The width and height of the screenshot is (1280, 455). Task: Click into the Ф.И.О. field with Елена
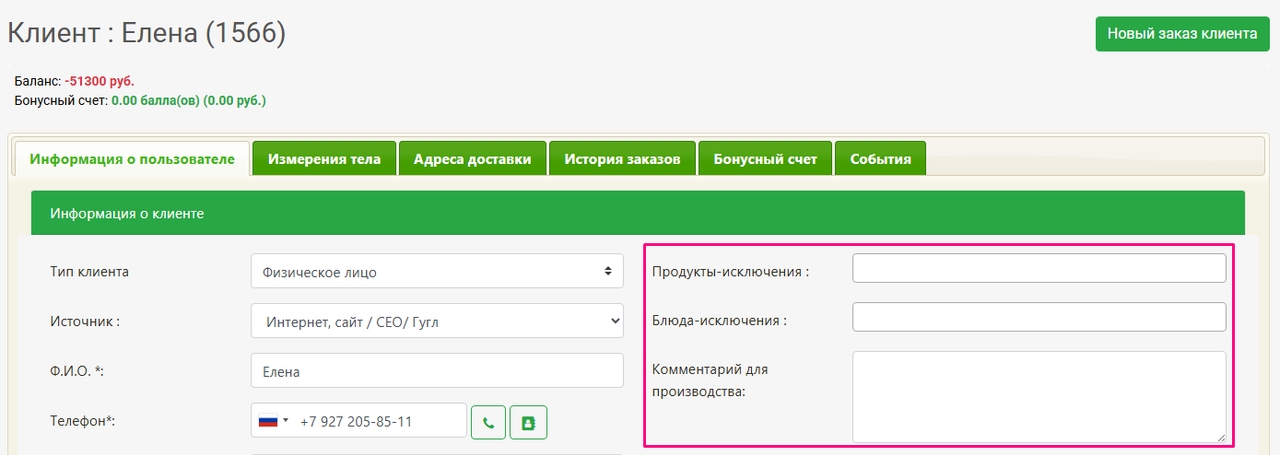pos(436,372)
